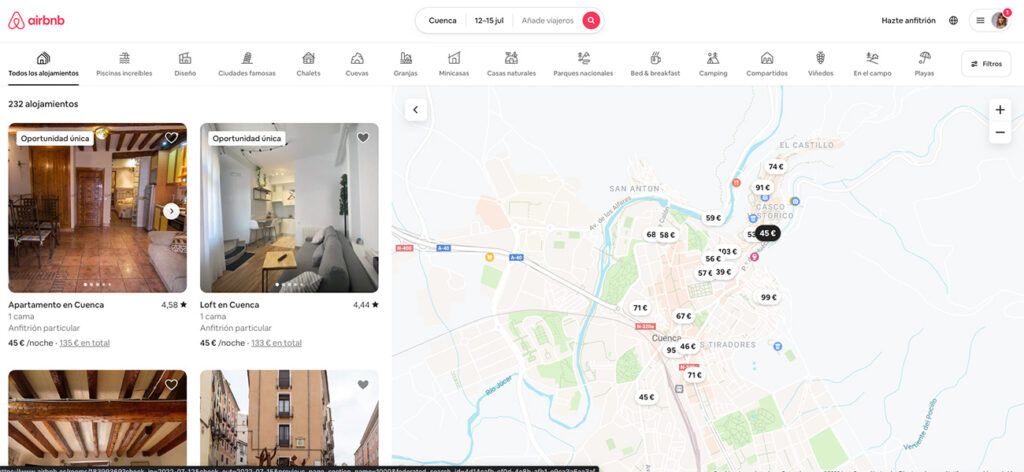1024x472 pixels.
Task: Choose the Parques nacionales category icon
Action: [583, 58]
